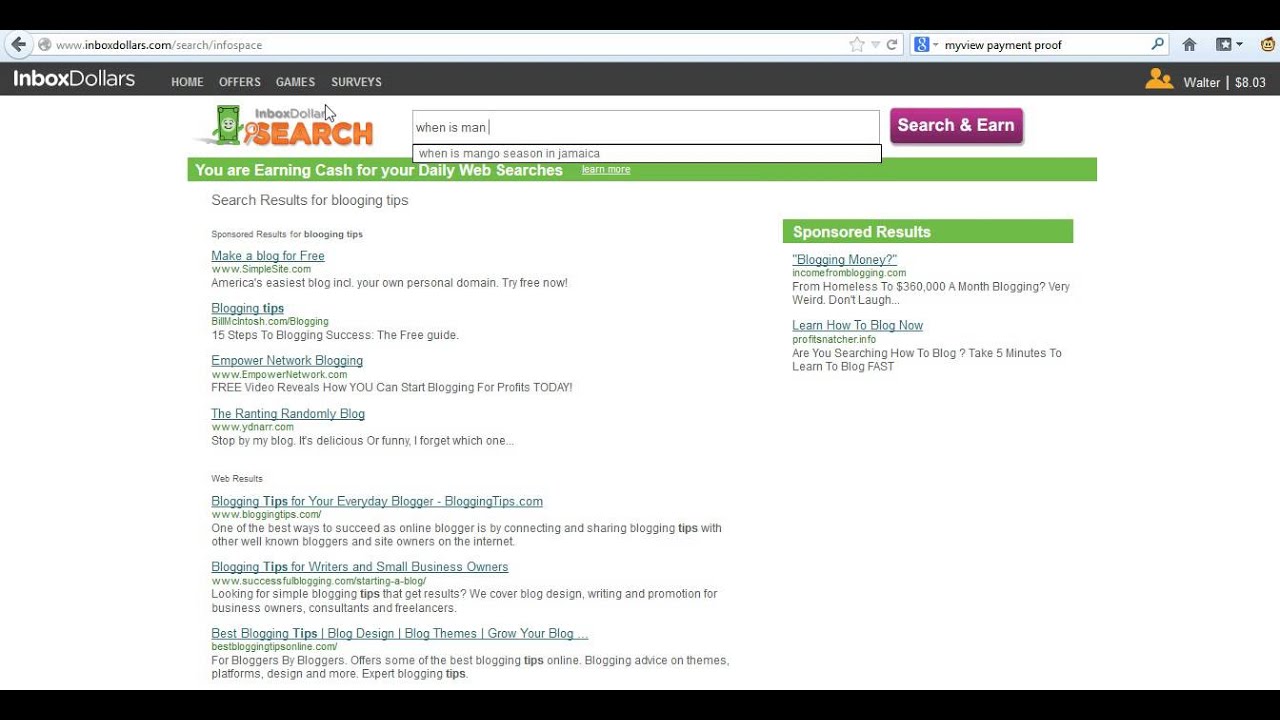The image size is (1280, 720).
Task: Open the GAMES menu item
Action: (295, 82)
